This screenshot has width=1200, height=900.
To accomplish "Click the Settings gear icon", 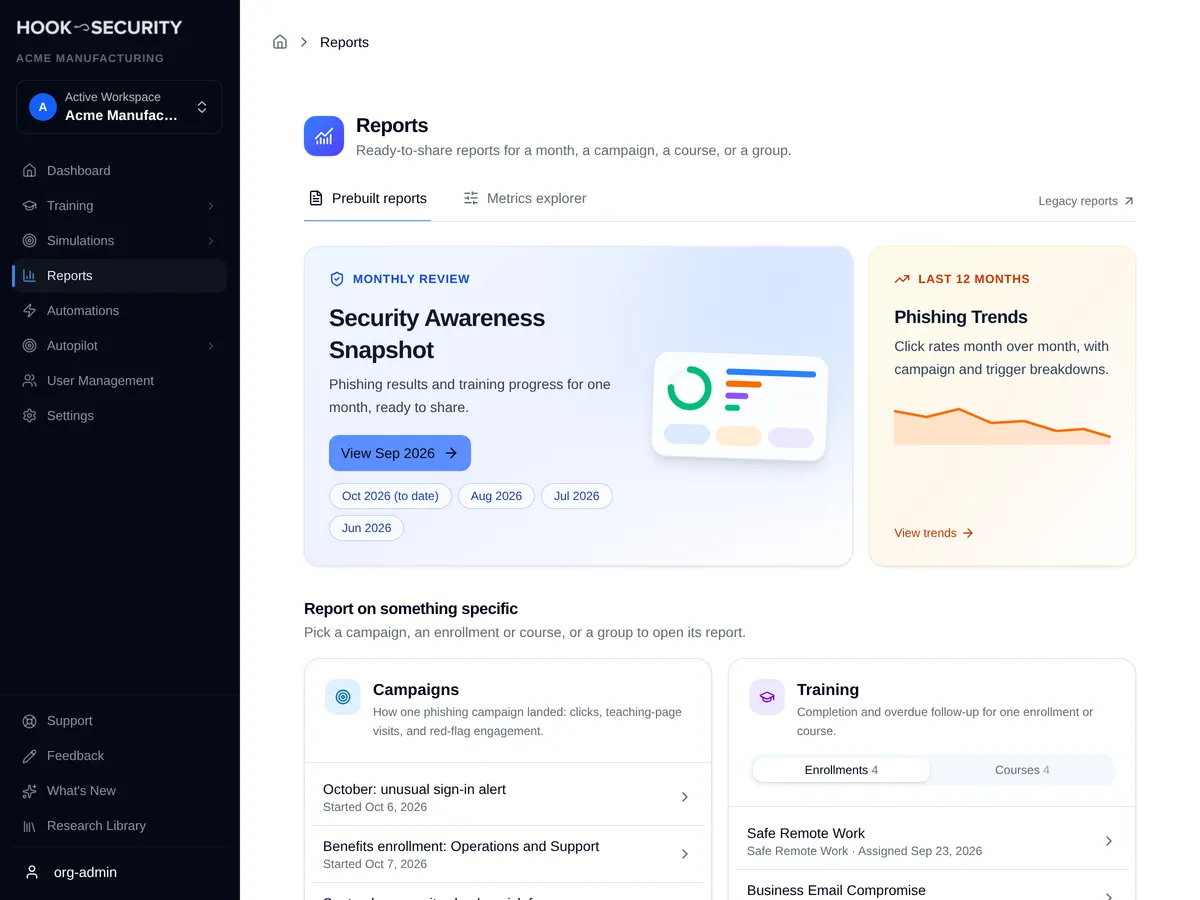I will (30, 416).
